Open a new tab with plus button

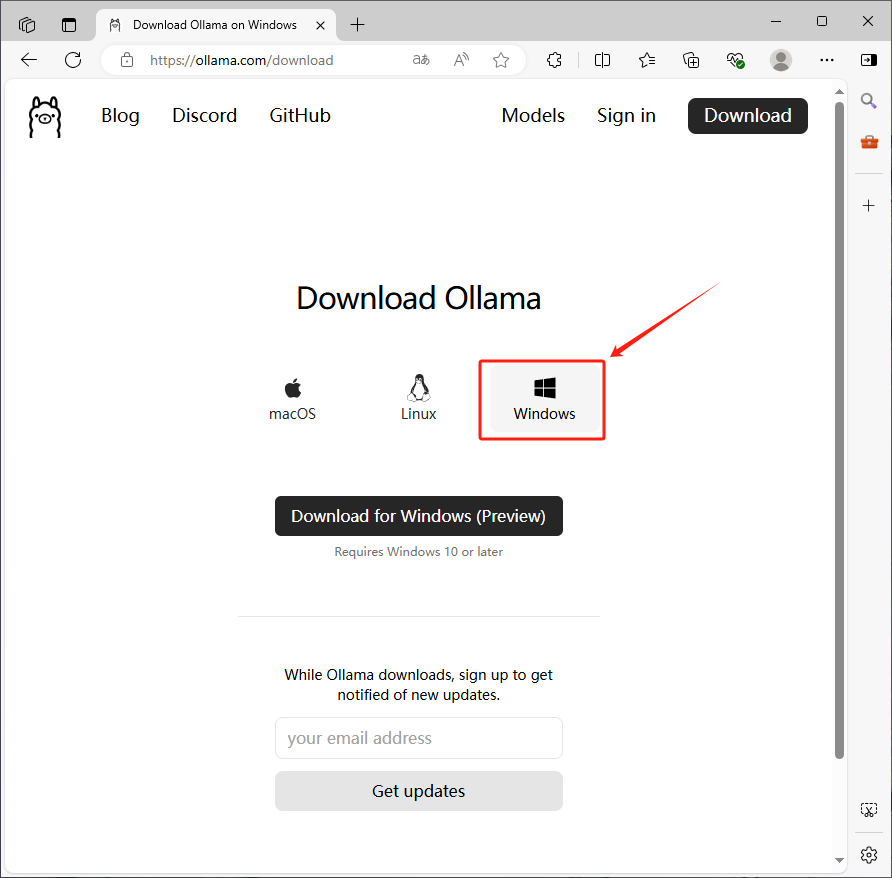pyautogui.click(x=357, y=24)
